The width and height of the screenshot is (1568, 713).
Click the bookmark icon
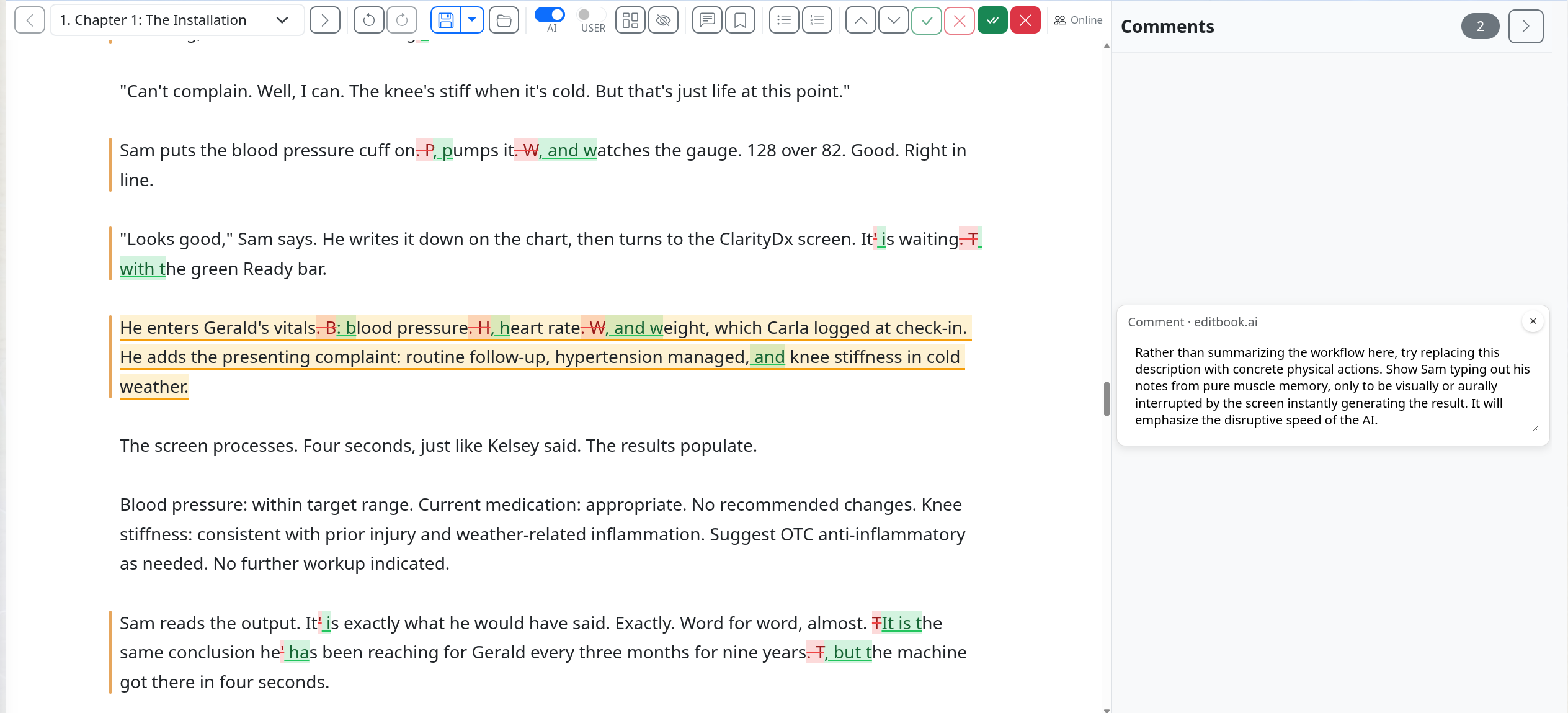click(740, 20)
